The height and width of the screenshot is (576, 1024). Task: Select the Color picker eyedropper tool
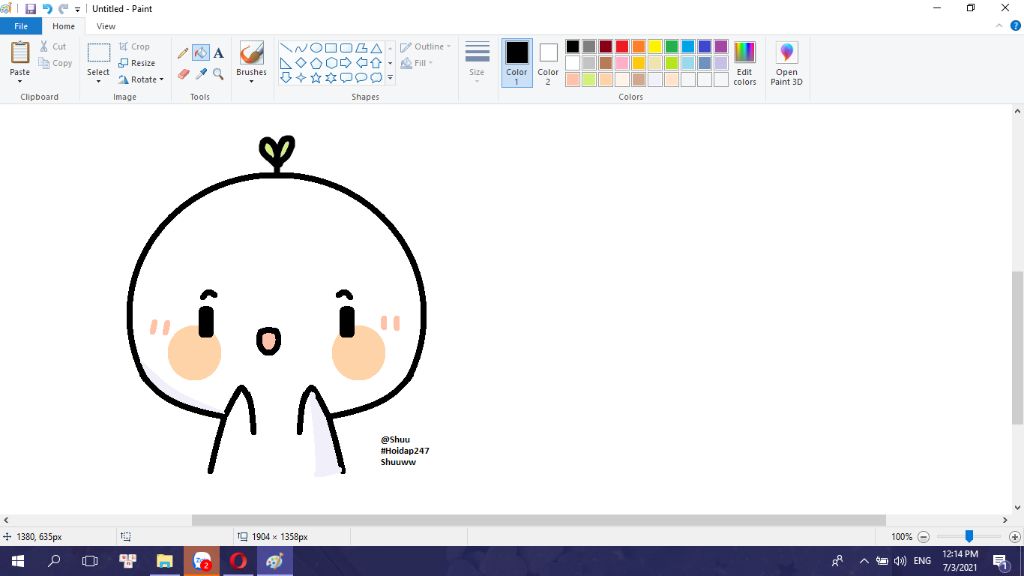point(200,74)
